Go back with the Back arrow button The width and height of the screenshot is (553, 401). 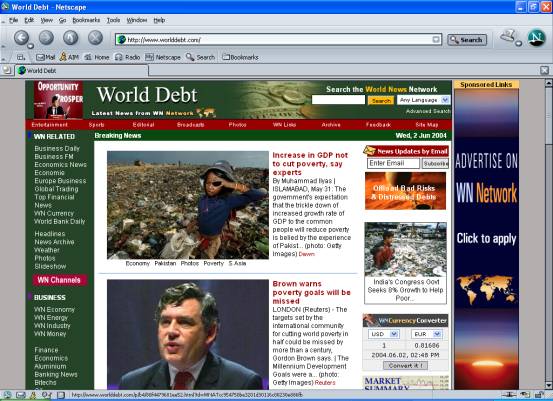[21, 37]
